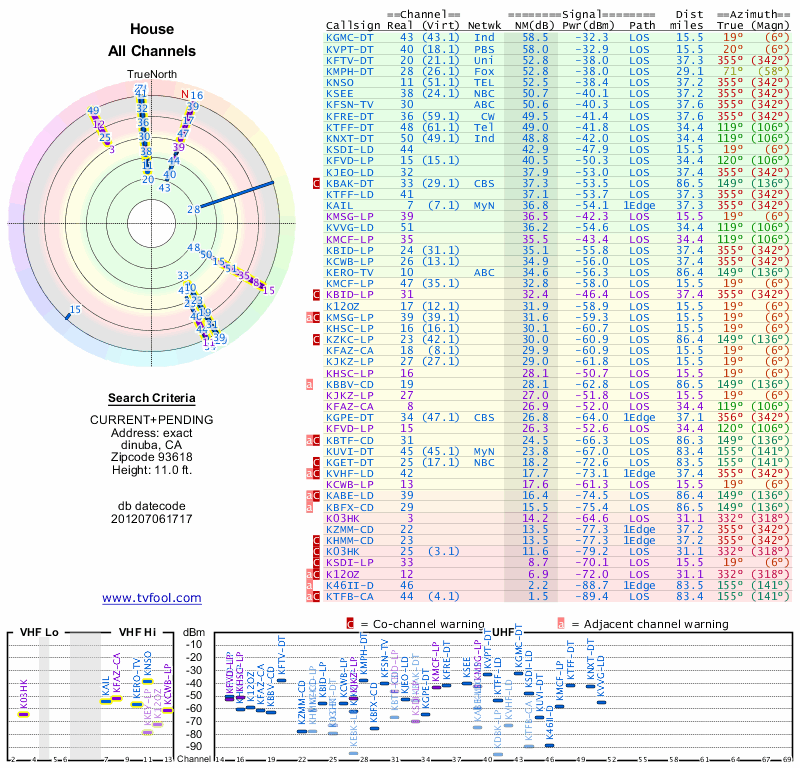Click the pink Adjacent channel warning legend icon

[561, 624]
